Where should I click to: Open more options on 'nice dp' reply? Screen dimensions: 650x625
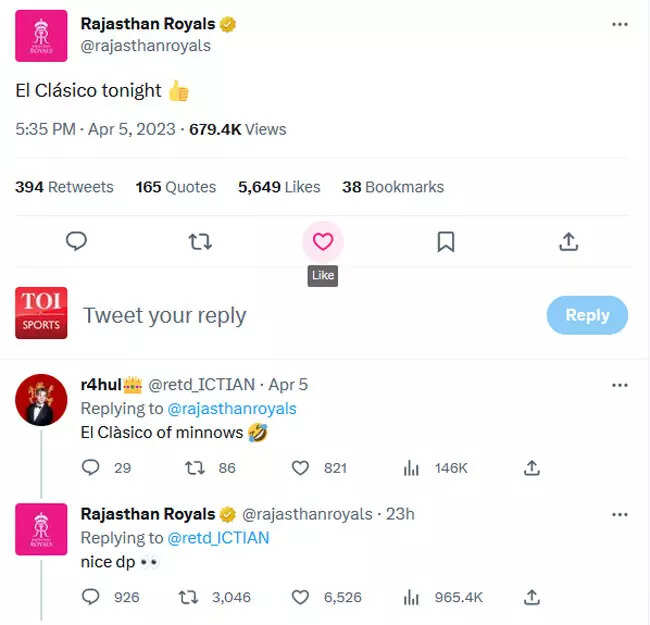[620, 514]
